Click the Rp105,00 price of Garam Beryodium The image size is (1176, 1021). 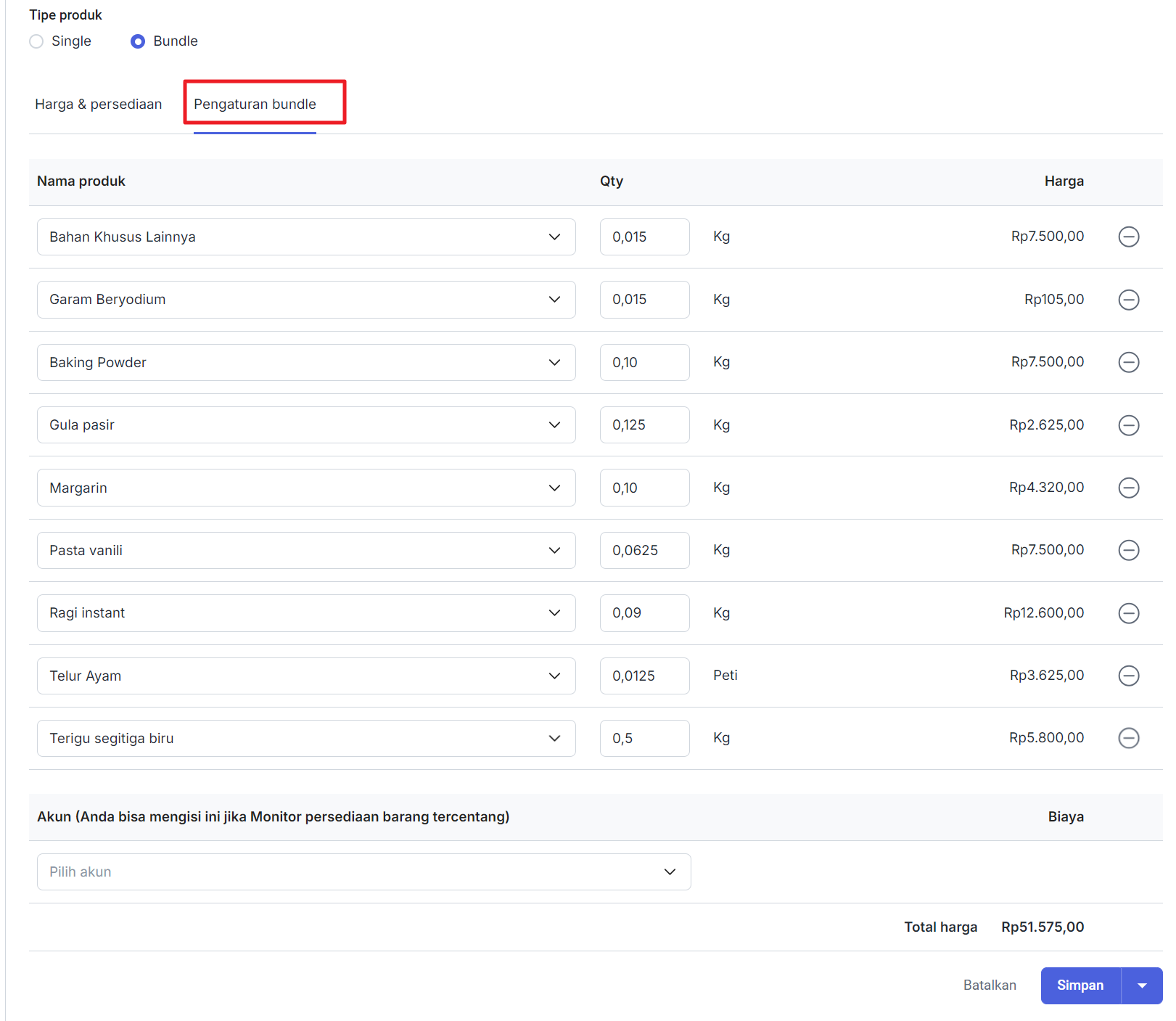coord(1054,299)
